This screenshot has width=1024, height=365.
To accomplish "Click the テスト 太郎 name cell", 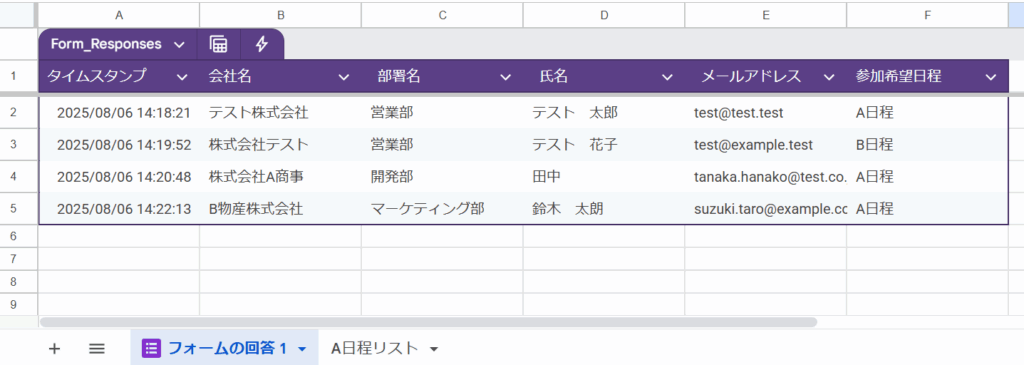I will coord(604,113).
